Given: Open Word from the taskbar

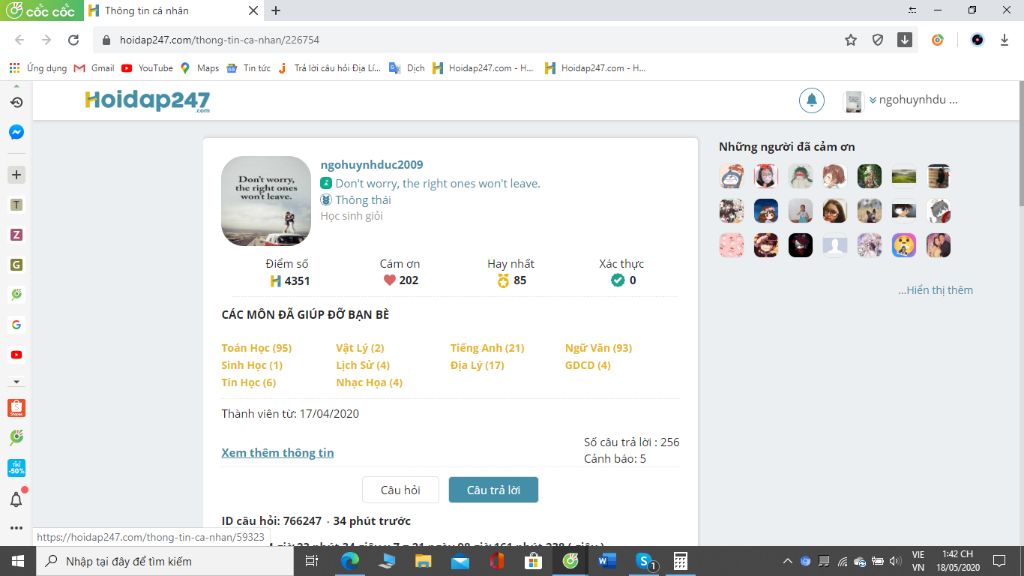Looking at the screenshot, I should pos(607,561).
